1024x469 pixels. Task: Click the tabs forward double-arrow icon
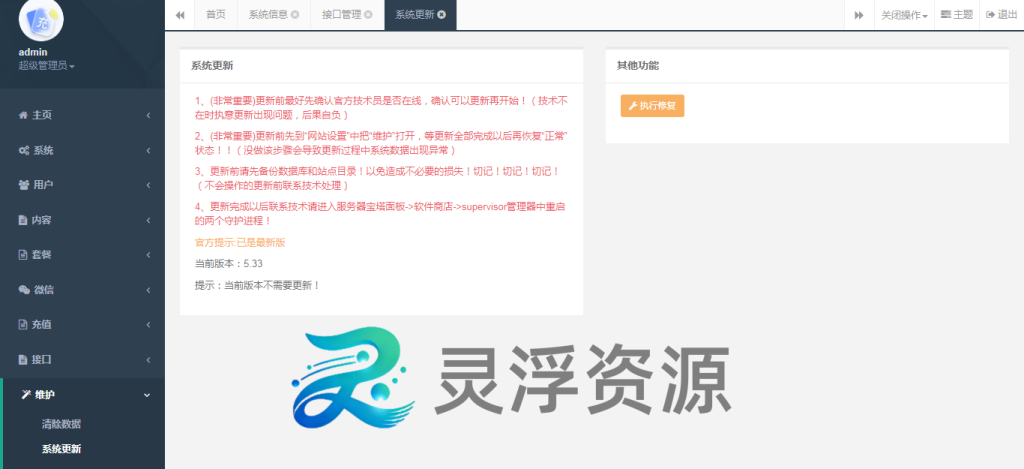[859, 15]
